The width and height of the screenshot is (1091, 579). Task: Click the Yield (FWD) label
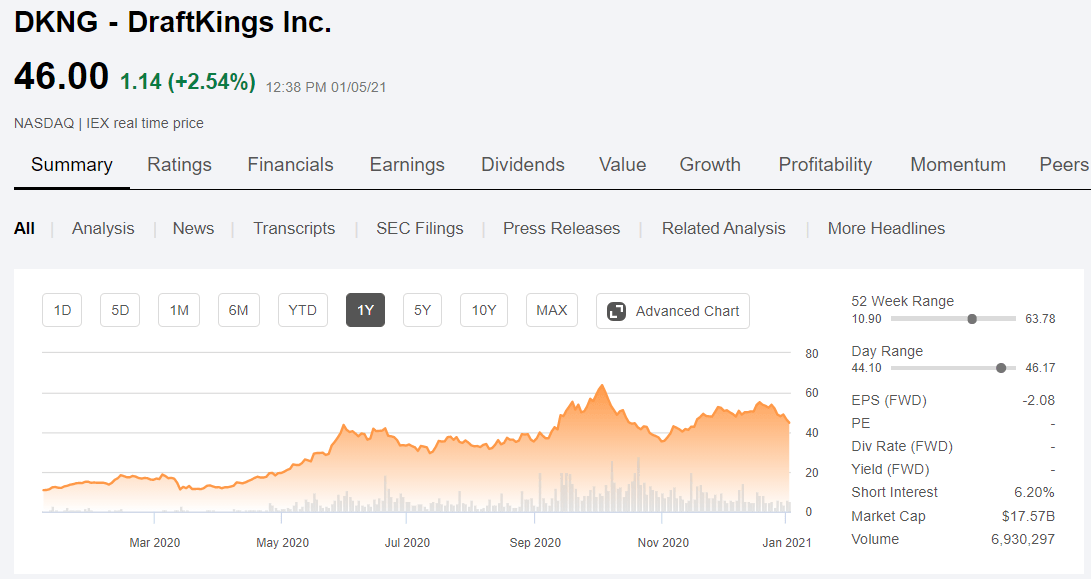pos(891,469)
